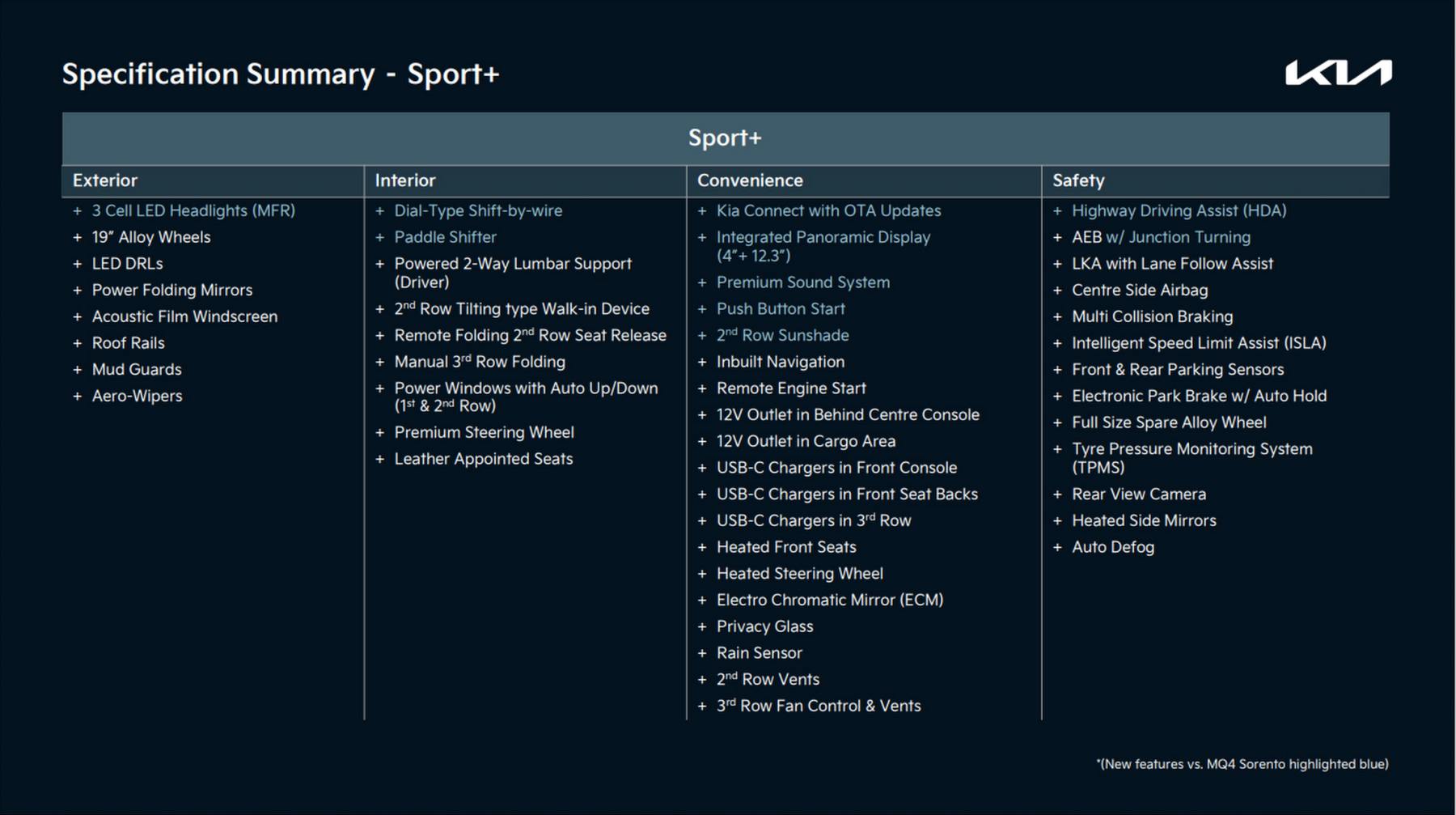
Task: Click the Sport+ table banner
Action: point(725,138)
